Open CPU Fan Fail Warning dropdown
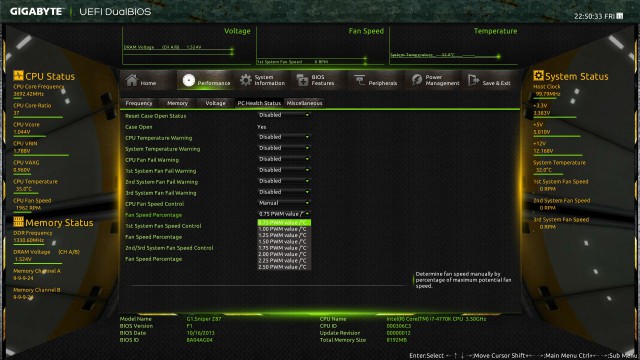This screenshot has height=360, width=640. [284, 159]
